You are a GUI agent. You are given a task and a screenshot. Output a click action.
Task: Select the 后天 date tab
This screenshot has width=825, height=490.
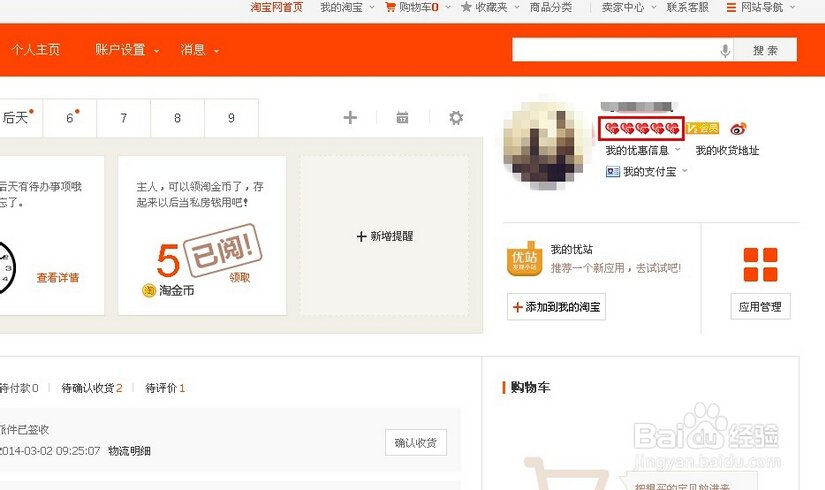point(21,118)
